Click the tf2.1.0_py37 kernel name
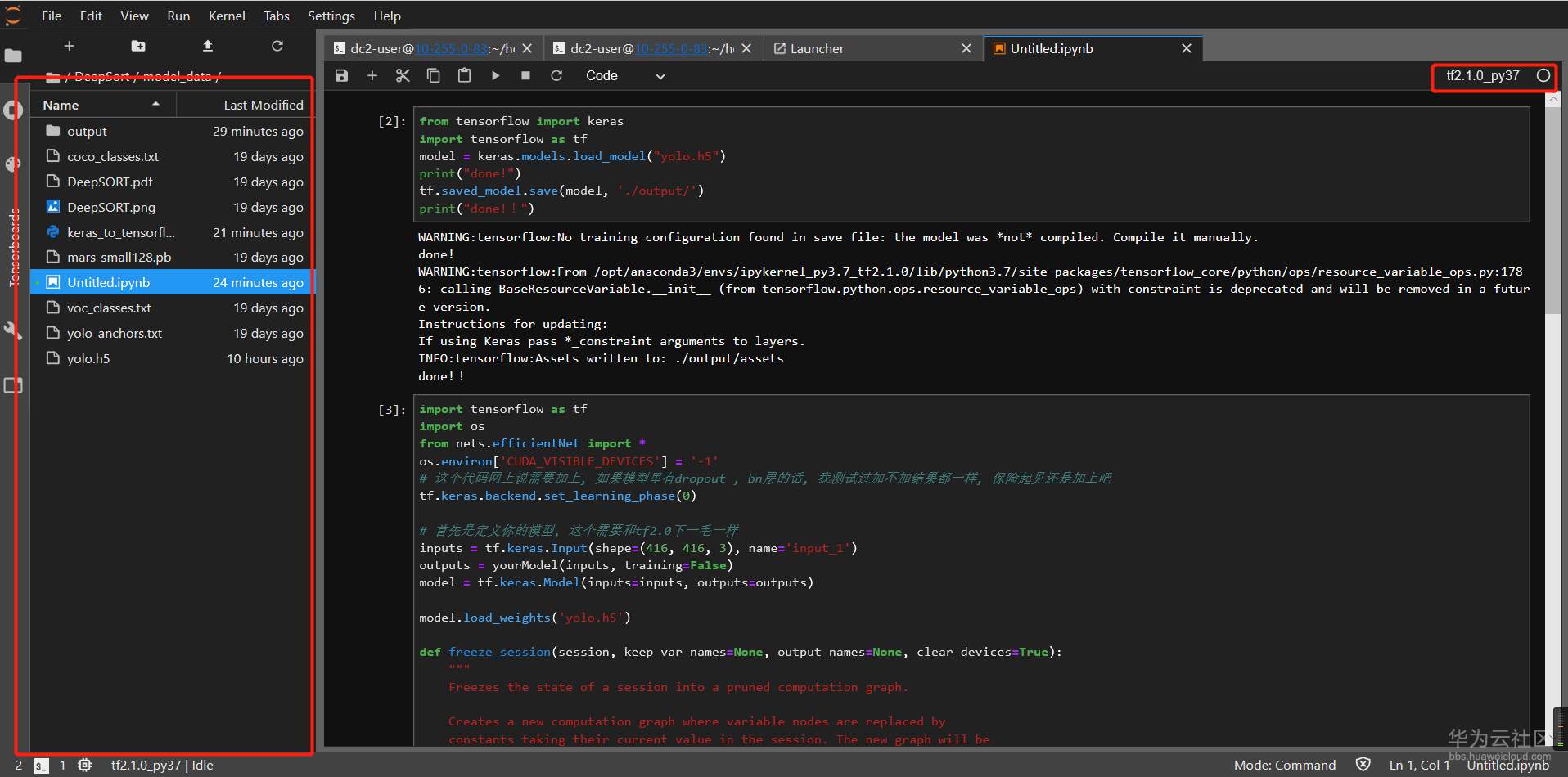Image resolution: width=1568 pixels, height=777 pixels. pyautogui.click(x=1482, y=75)
